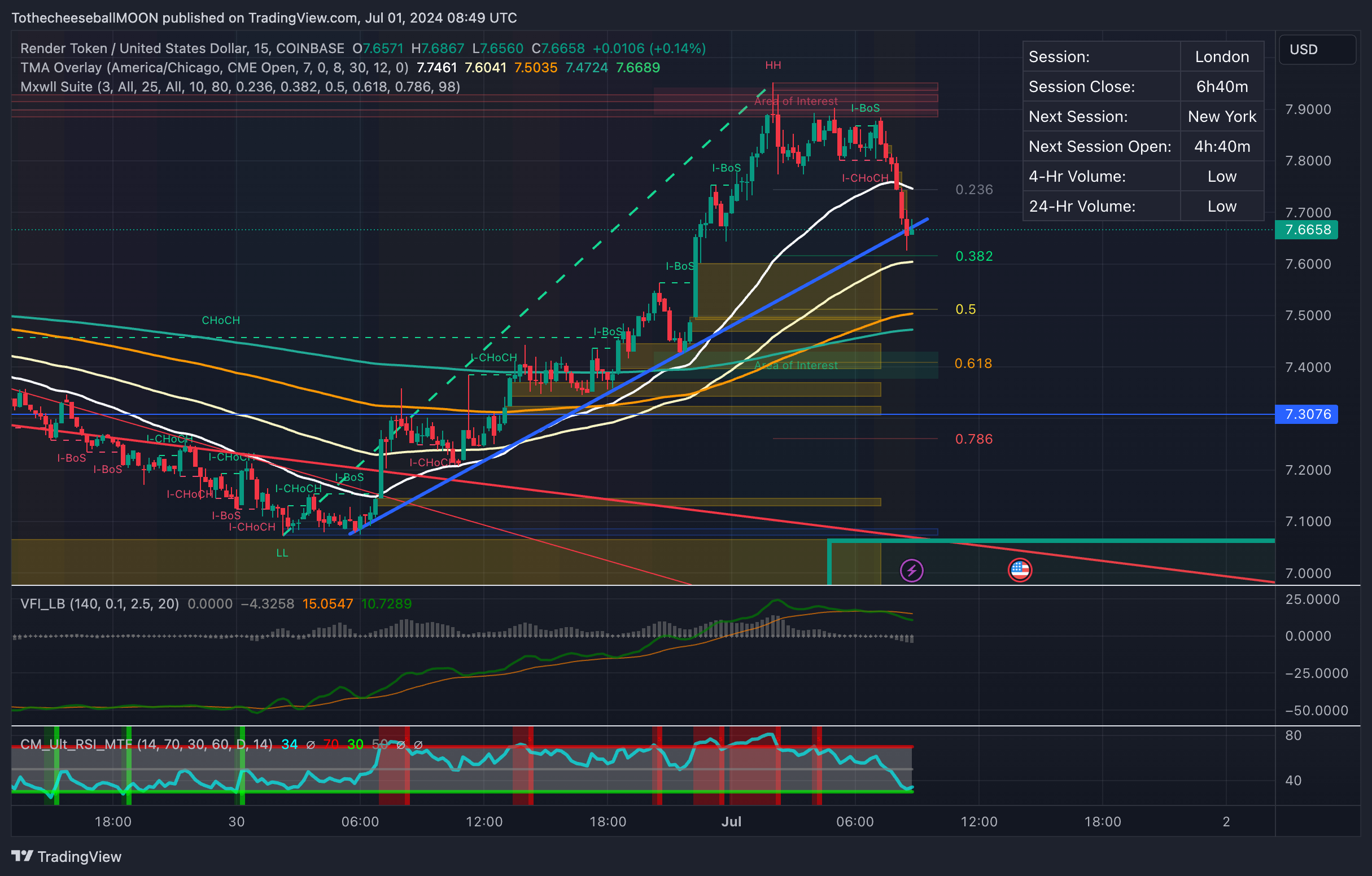Click the Session Close 6h40m value

1222,86
